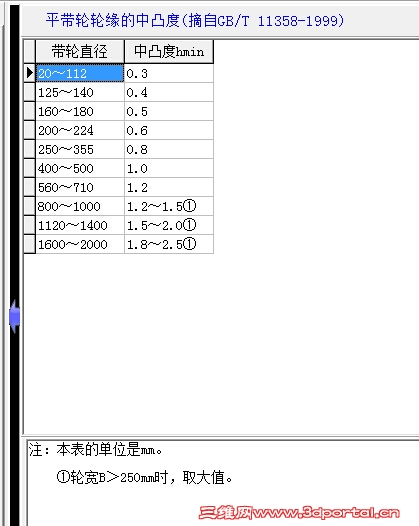
Task: Click the 0.8 value cell
Action: click(x=169, y=149)
